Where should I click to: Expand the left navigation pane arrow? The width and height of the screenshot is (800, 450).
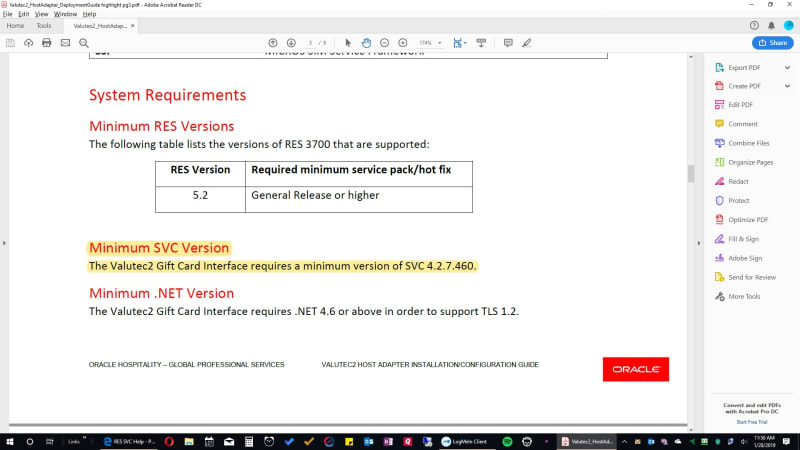pos(4,243)
